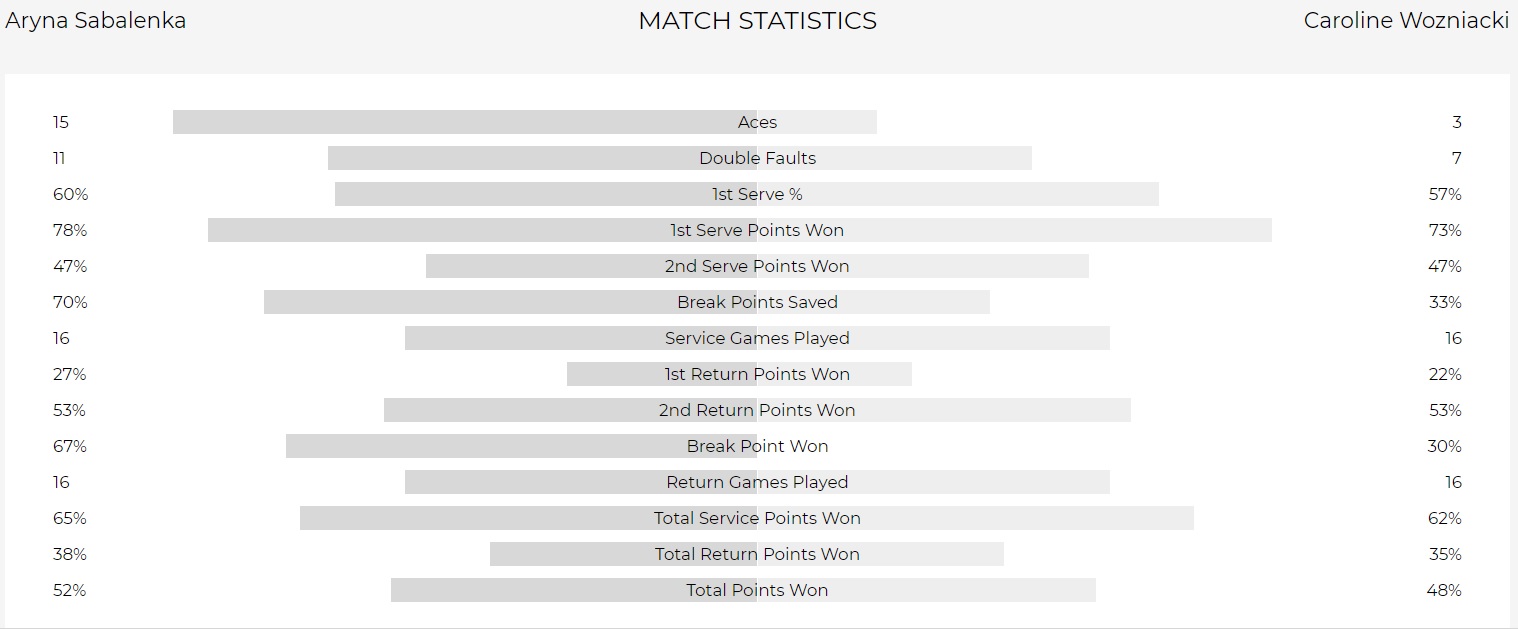Viewport: 1518px width, 629px height.
Task: Click the Total Return Points Won label
Action: (757, 554)
